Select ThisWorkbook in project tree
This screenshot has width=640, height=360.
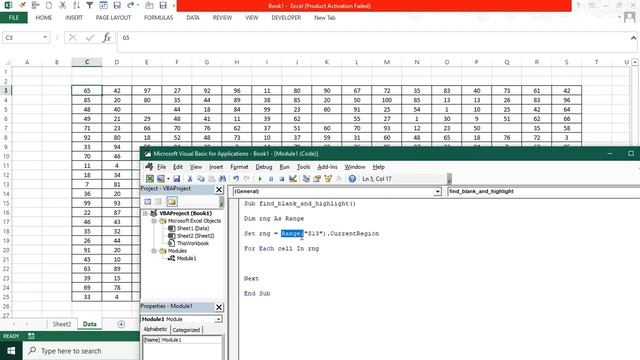point(193,243)
